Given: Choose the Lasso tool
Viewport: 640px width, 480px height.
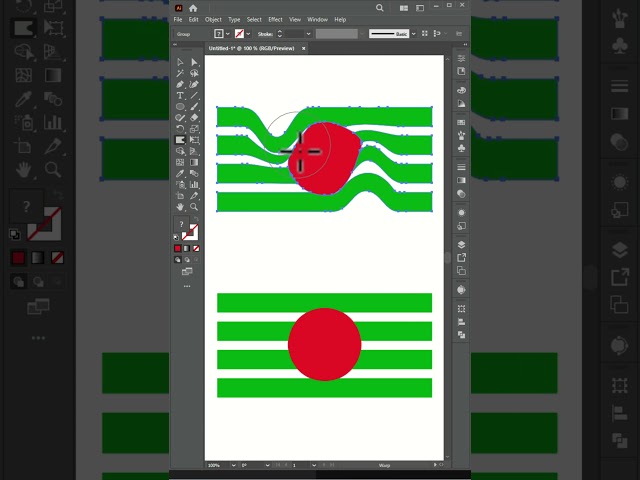Looking at the screenshot, I should tap(194, 73).
